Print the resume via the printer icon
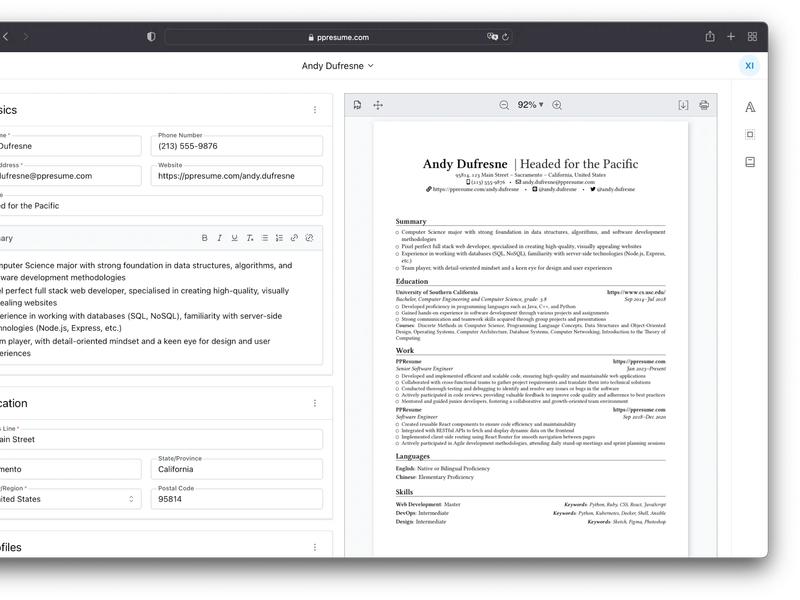Image resolution: width=800 pixels, height=600 pixels. pos(704,104)
